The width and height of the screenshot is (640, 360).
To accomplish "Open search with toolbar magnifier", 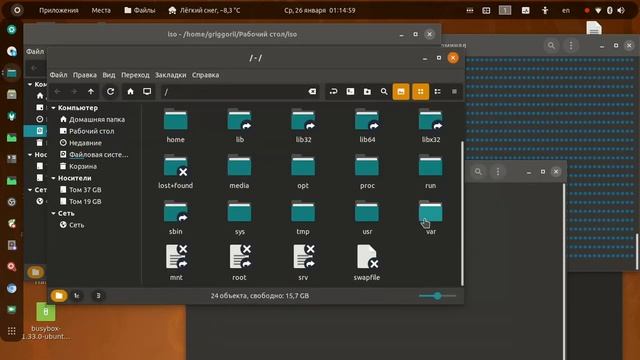I will 384,92.
